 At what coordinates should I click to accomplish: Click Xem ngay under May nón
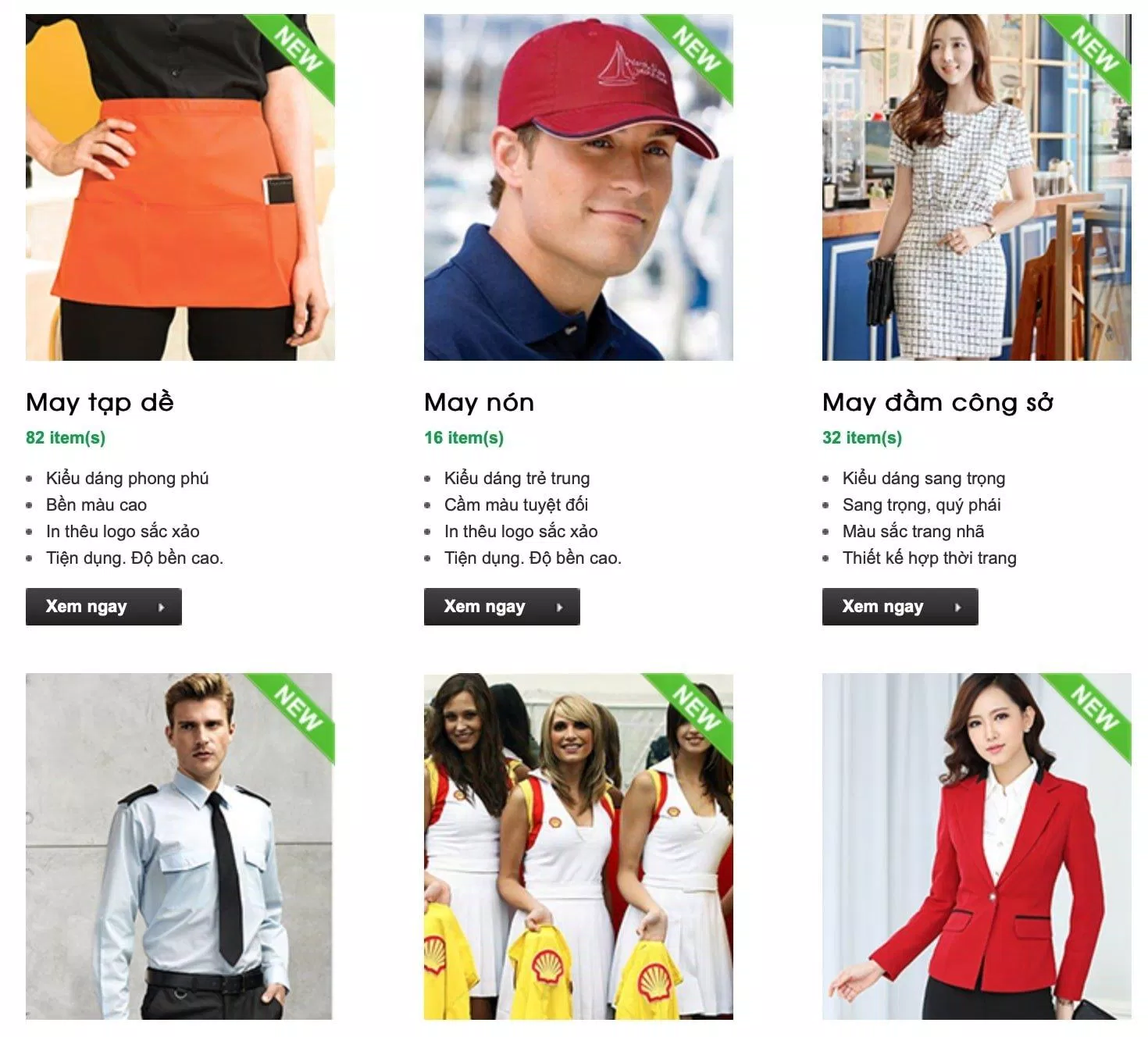coord(502,607)
